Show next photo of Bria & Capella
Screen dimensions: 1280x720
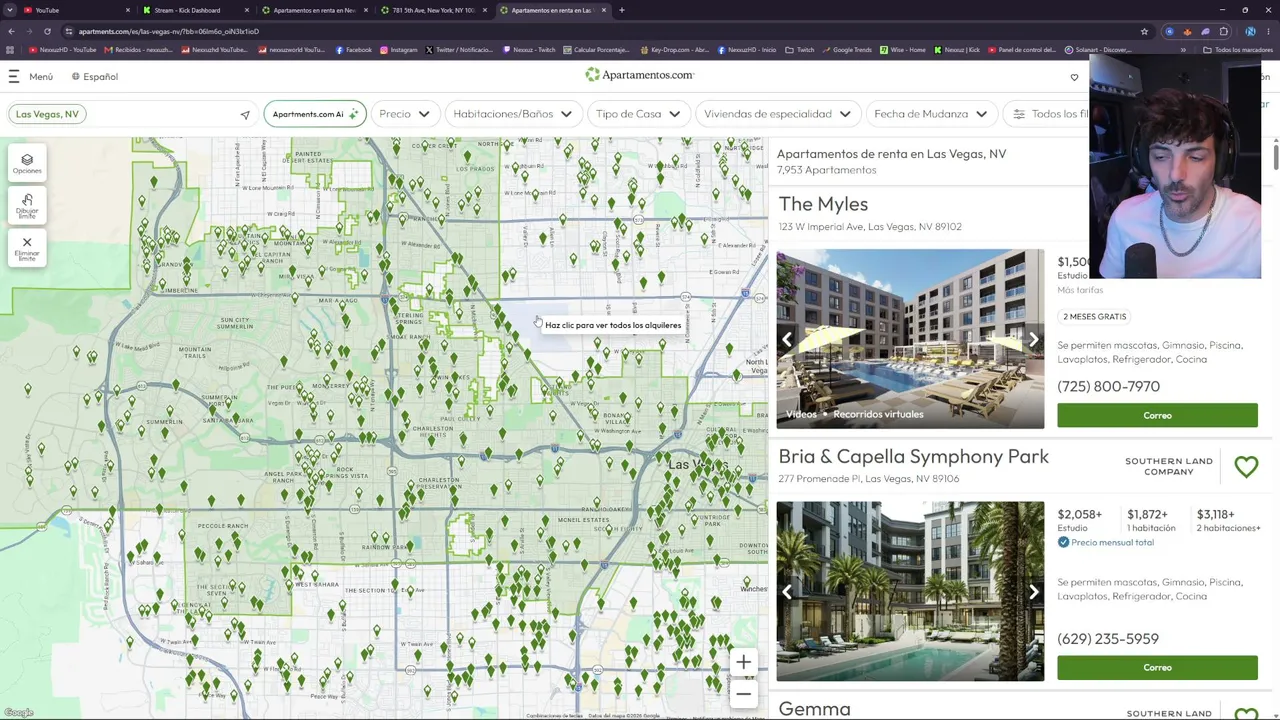click(1033, 591)
